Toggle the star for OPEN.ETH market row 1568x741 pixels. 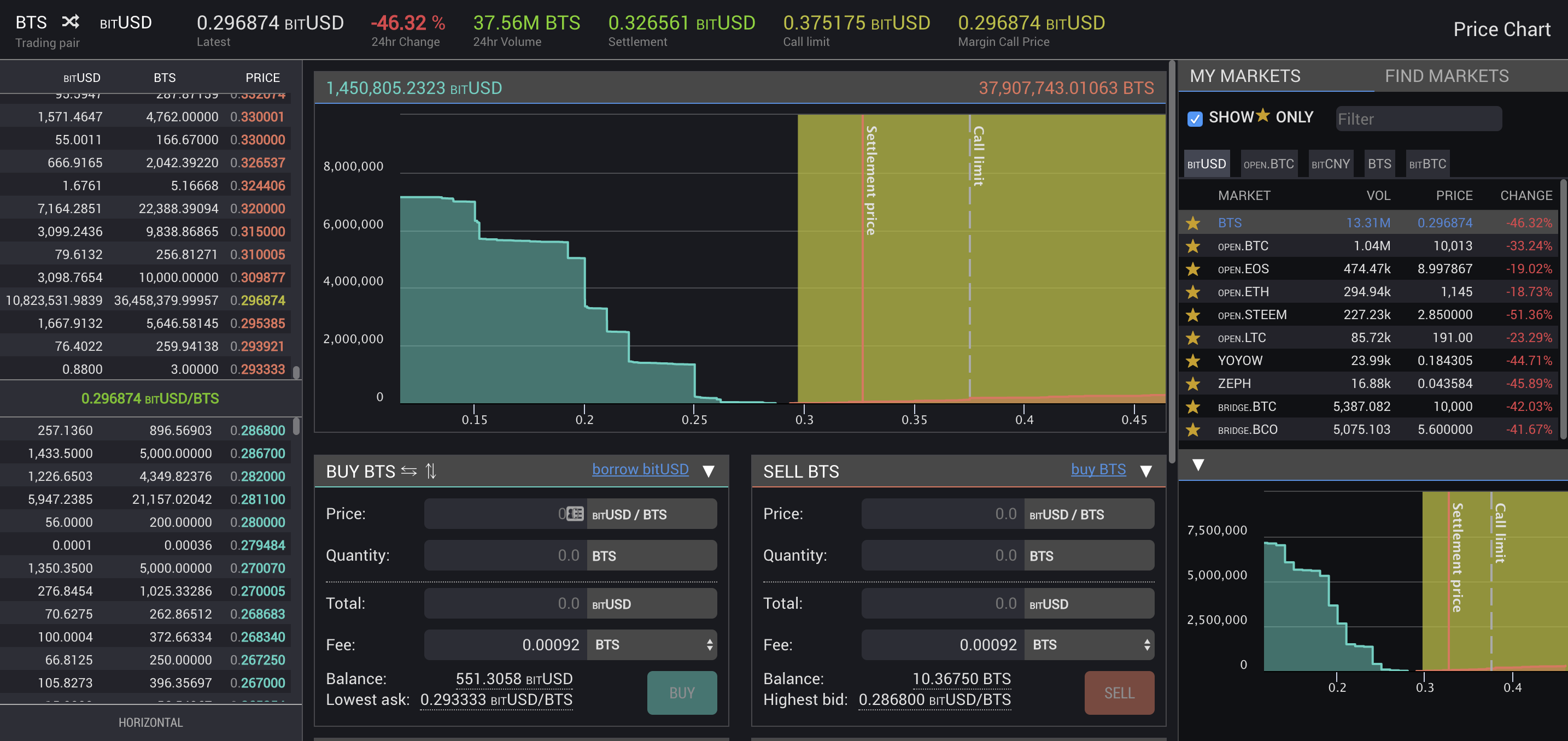coord(1193,292)
